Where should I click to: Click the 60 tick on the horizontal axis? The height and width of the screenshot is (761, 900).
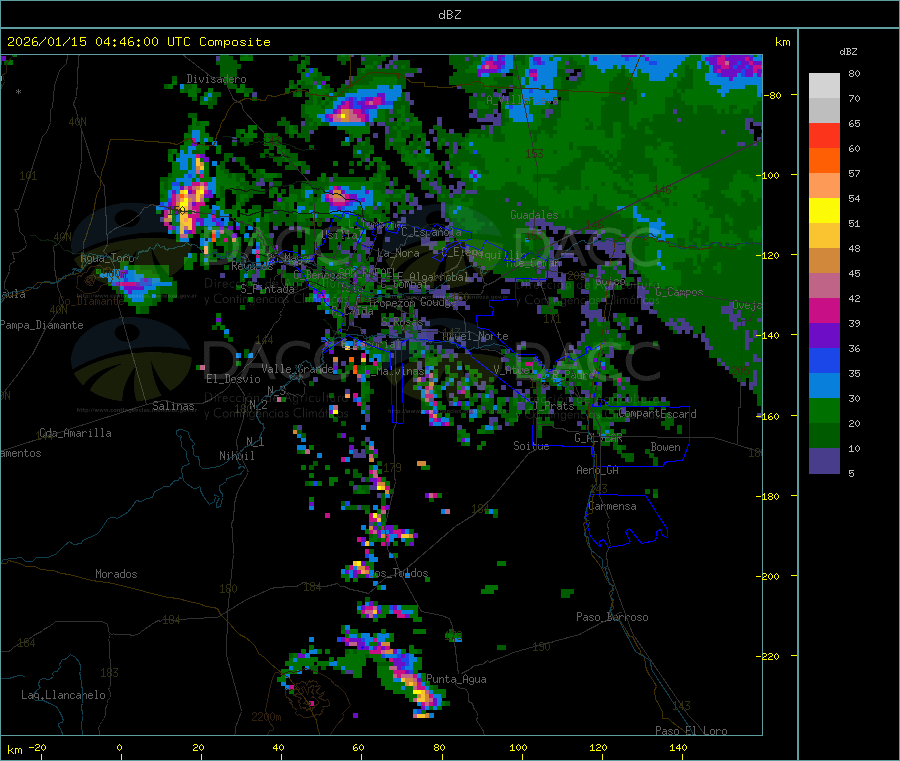click(358, 747)
